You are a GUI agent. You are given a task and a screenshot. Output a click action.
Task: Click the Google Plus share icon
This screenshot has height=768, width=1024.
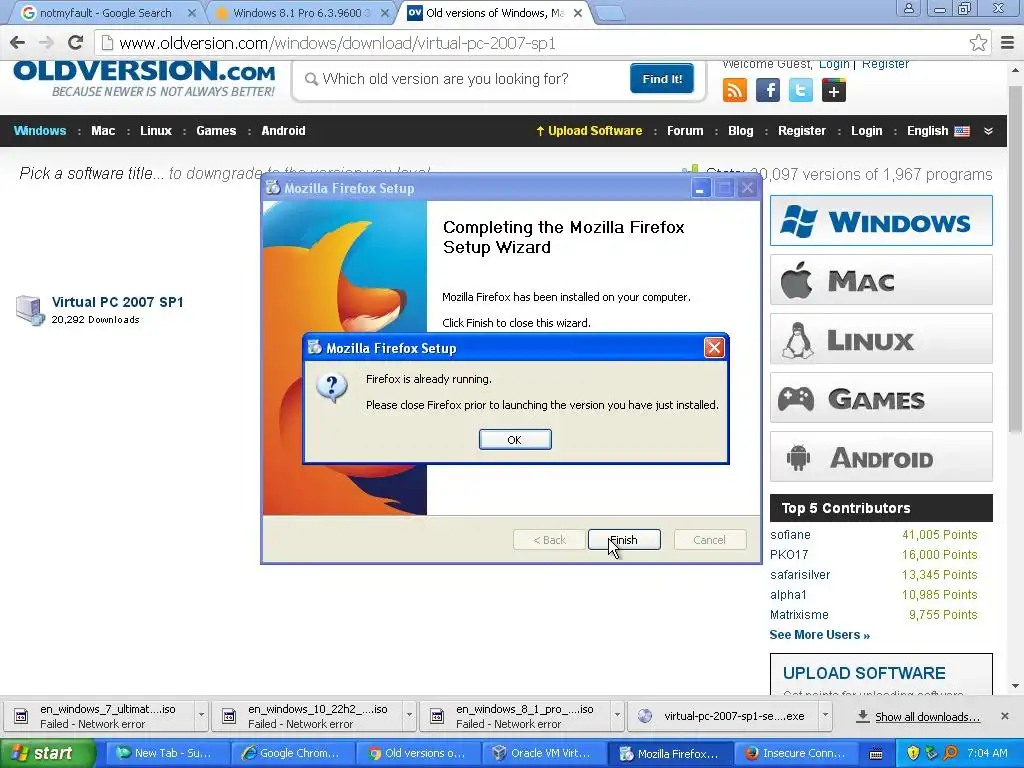833,90
